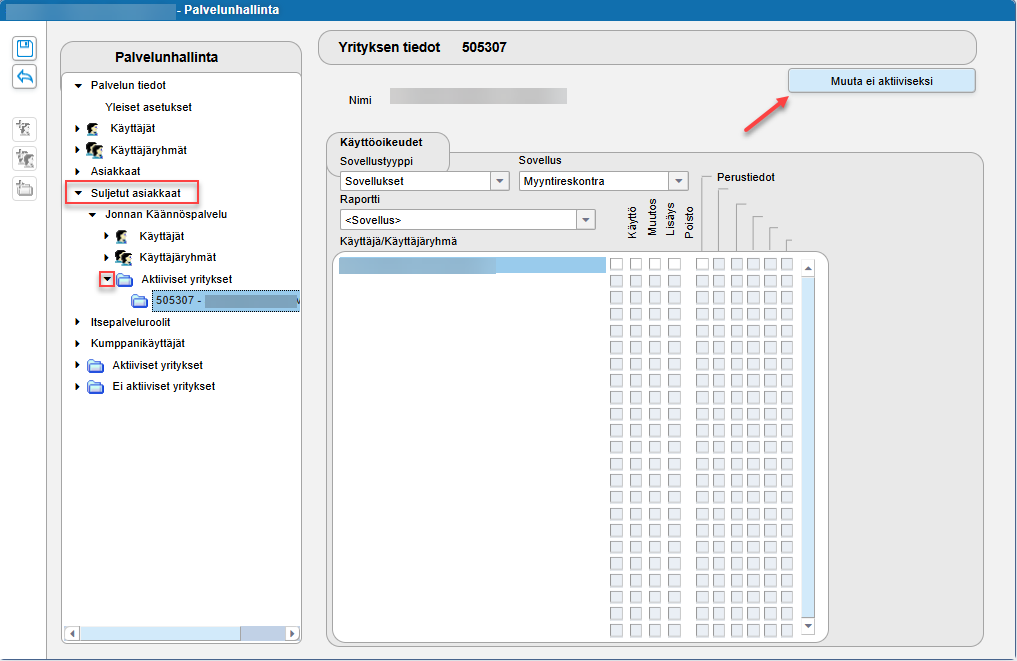Click Kumppanikäyttäjät label
The height and width of the screenshot is (661, 1017).
(x=138, y=344)
